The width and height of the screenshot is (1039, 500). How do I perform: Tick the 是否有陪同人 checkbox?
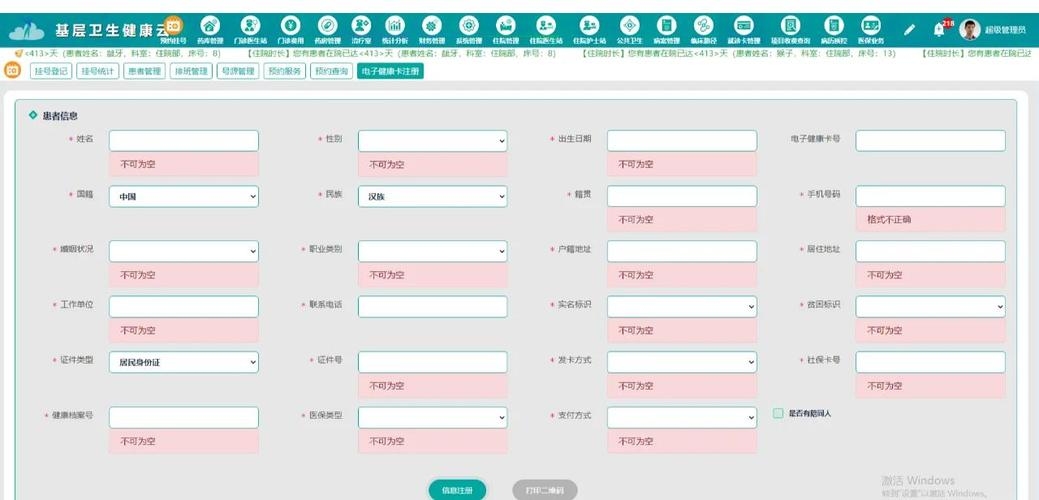click(x=778, y=413)
